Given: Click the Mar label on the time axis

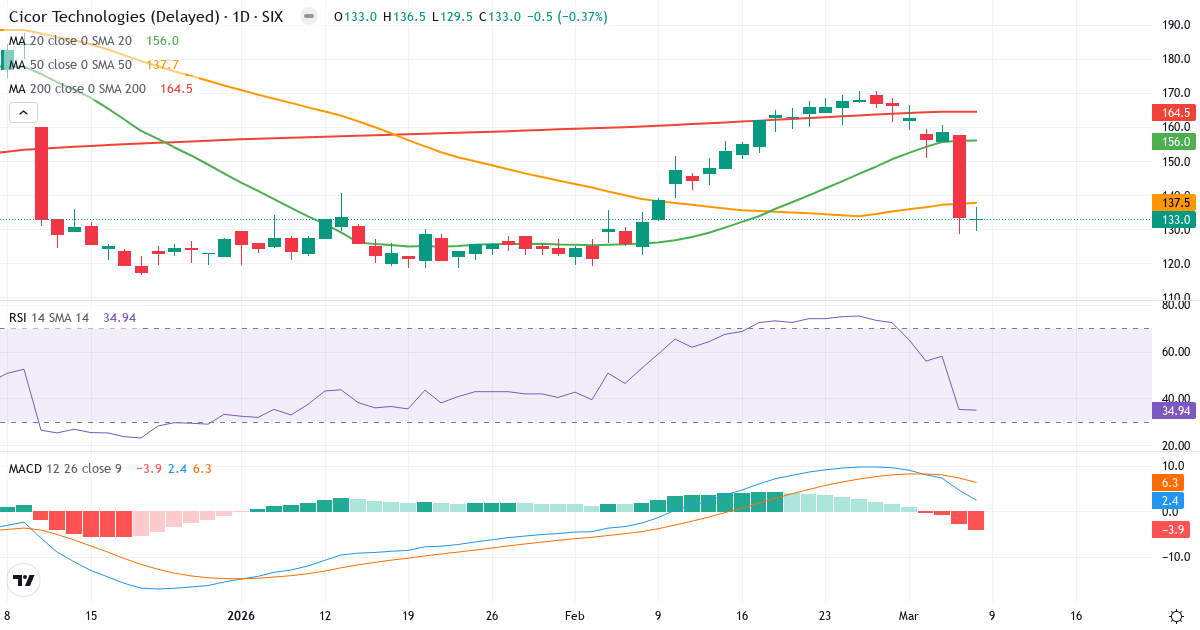Looking at the screenshot, I should (x=909, y=616).
